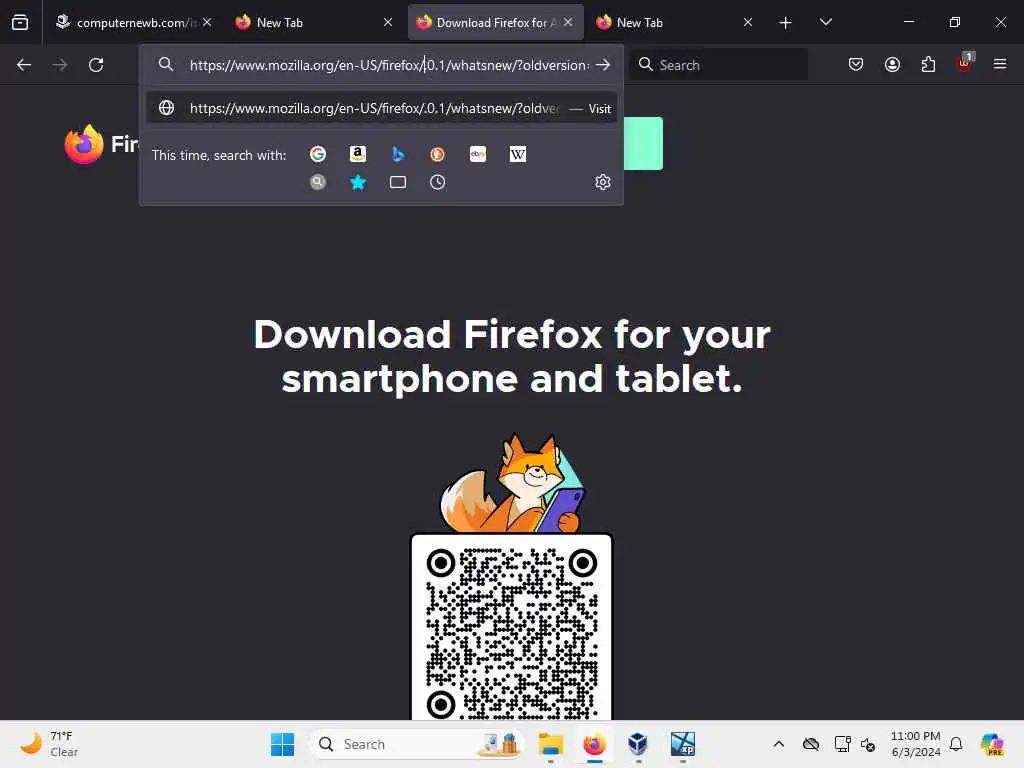
Task: Save page to Pocket
Action: point(856,65)
